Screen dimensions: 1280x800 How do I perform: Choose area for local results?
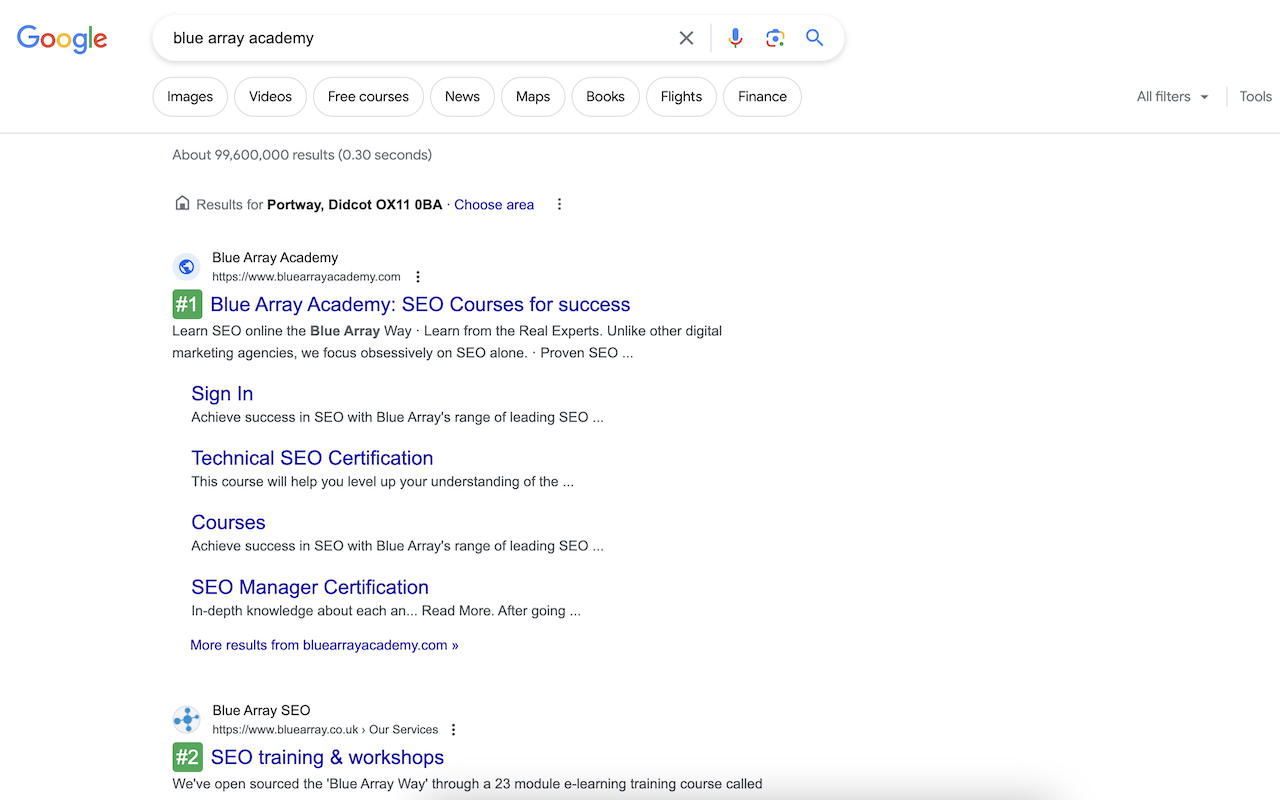point(494,204)
